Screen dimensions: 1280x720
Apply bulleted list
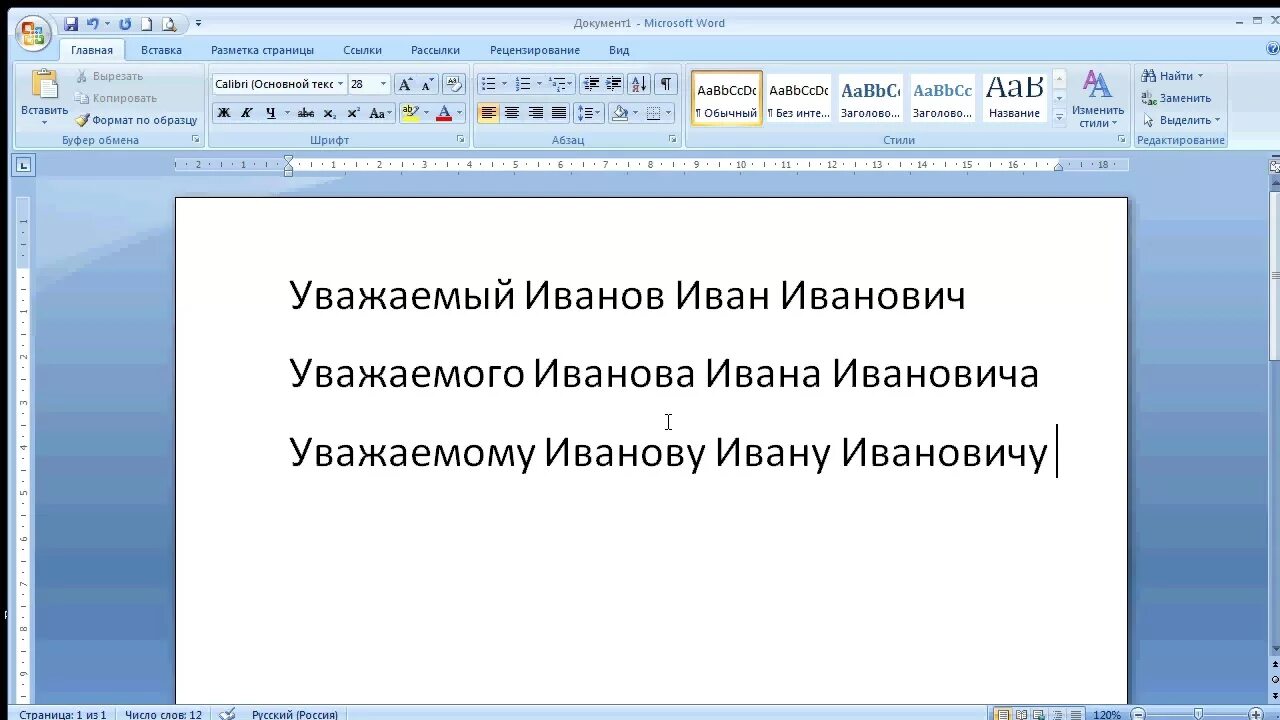tap(488, 84)
